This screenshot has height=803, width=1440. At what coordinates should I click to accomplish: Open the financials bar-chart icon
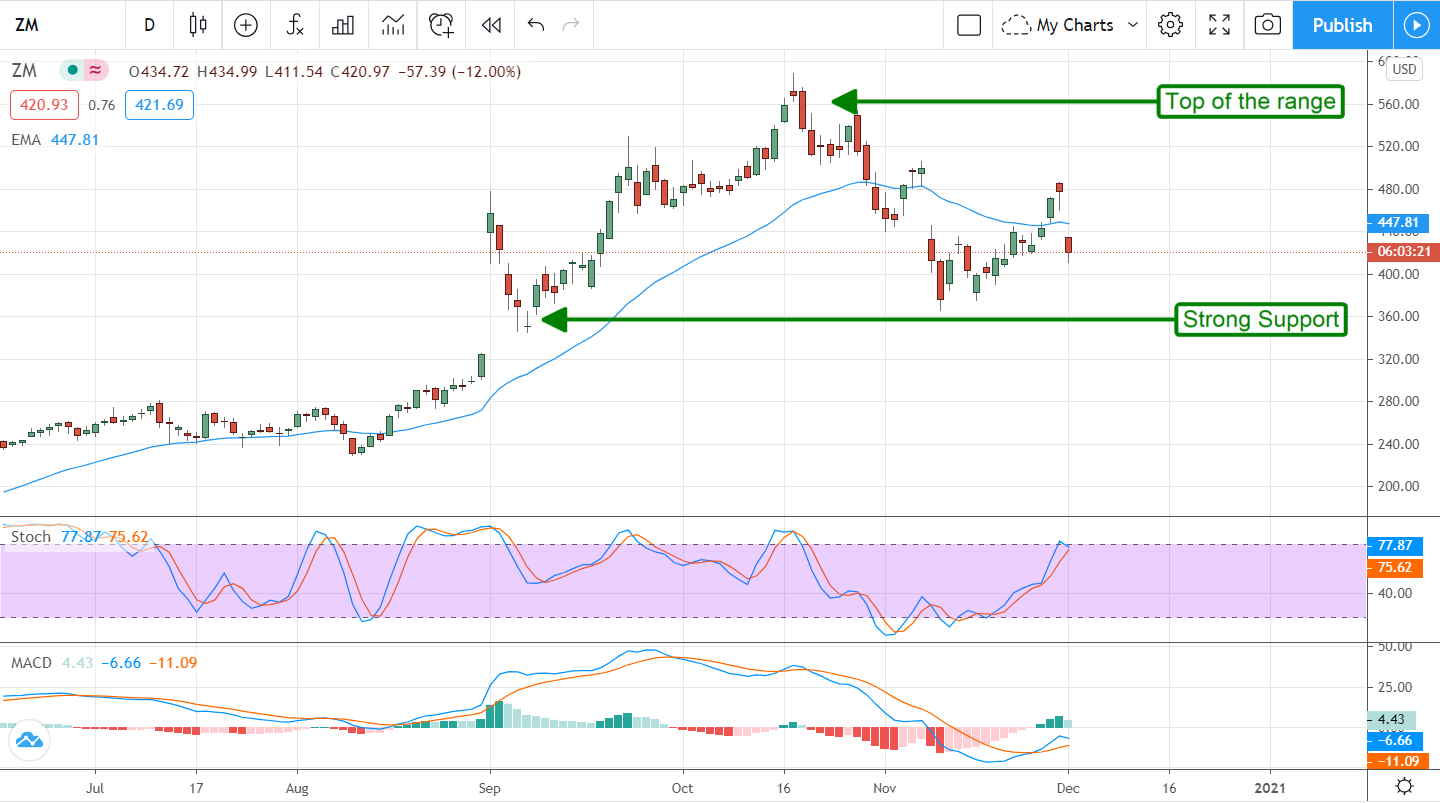click(343, 25)
